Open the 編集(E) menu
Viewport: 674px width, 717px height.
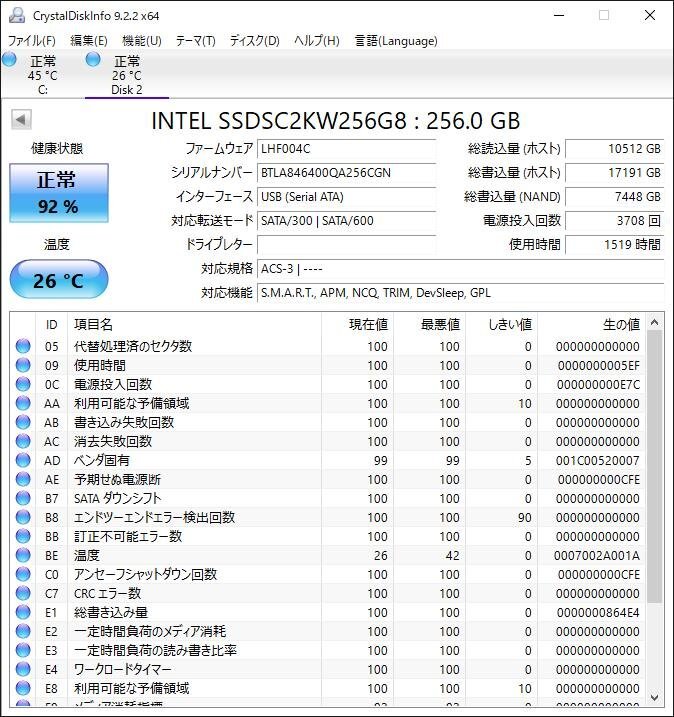tap(89, 41)
